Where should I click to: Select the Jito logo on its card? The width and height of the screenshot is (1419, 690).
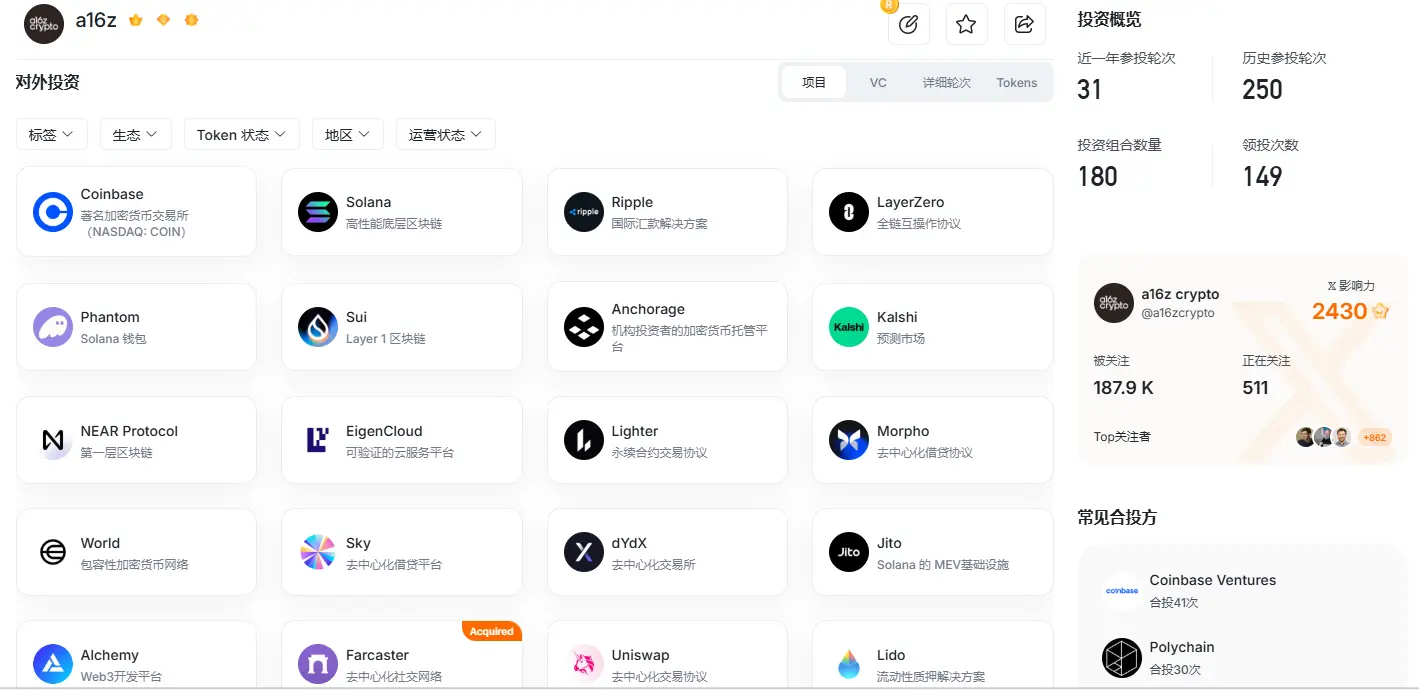tap(848, 551)
